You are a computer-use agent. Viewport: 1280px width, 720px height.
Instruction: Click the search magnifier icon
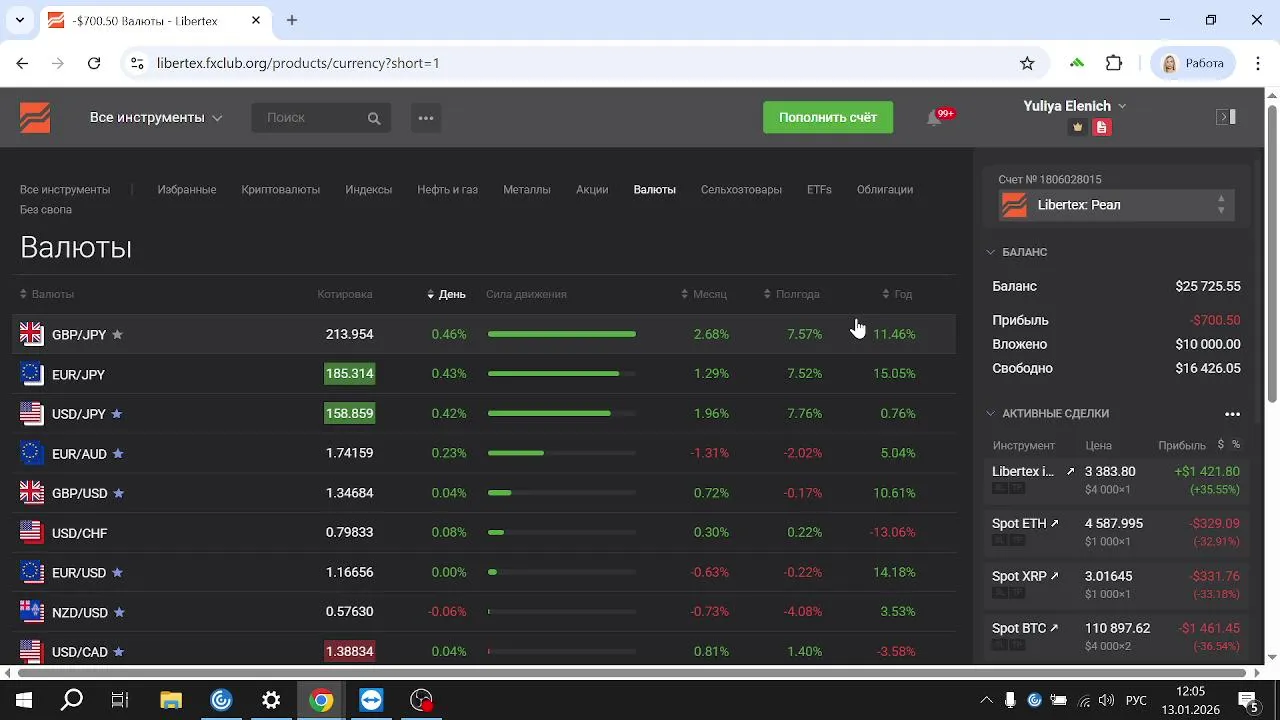[374, 118]
